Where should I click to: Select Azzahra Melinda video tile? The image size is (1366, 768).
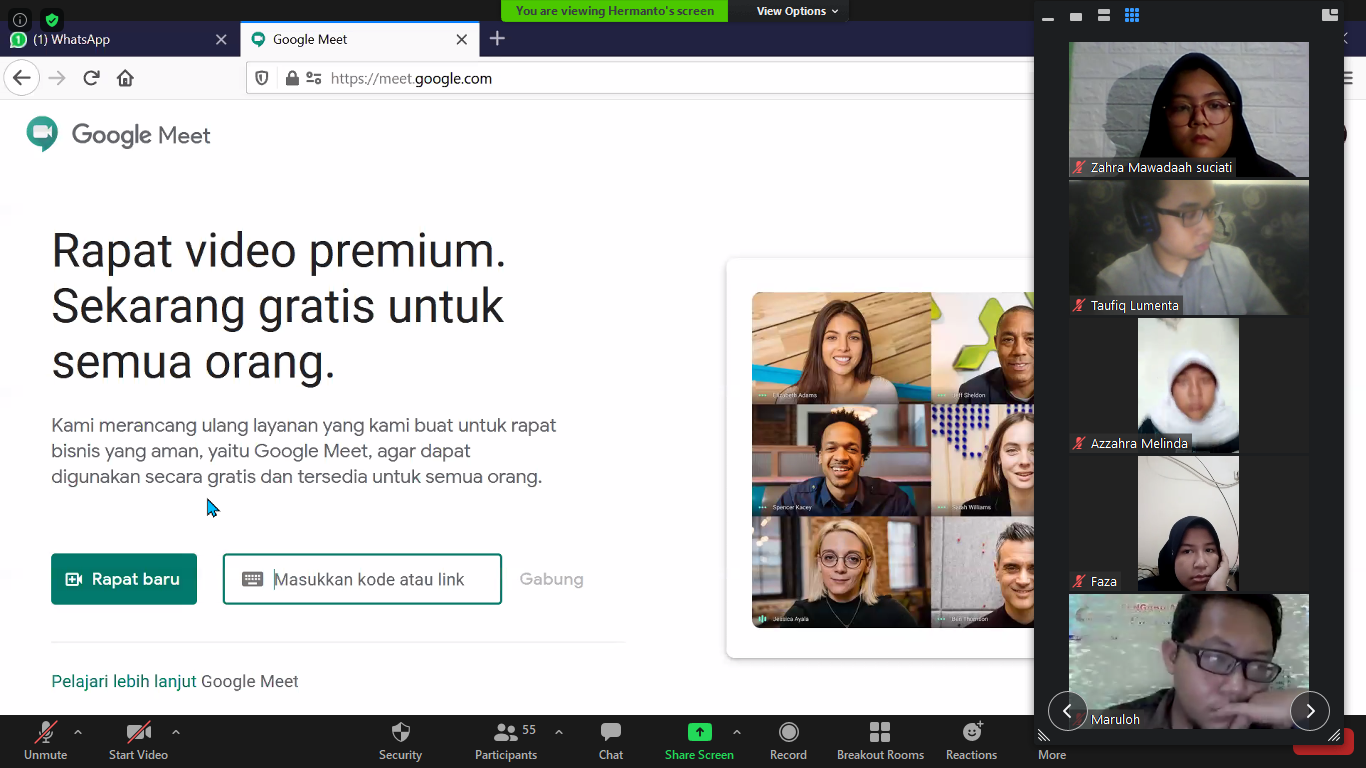(1189, 385)
